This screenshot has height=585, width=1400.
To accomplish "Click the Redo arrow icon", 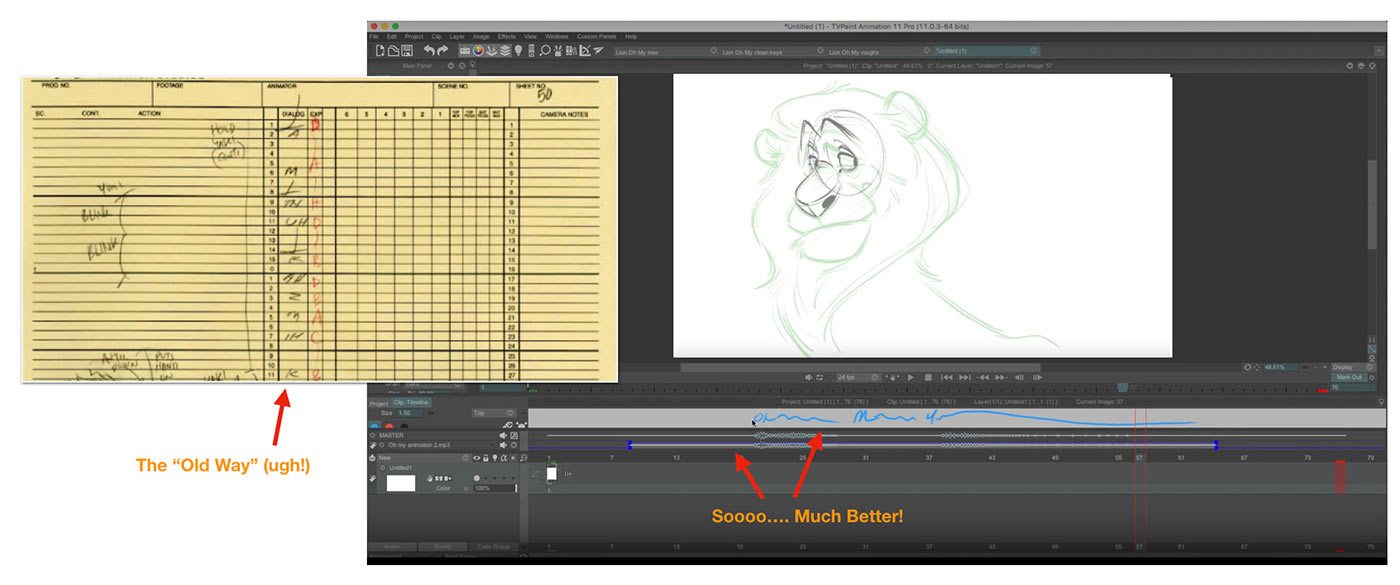I will pos(443,51).
